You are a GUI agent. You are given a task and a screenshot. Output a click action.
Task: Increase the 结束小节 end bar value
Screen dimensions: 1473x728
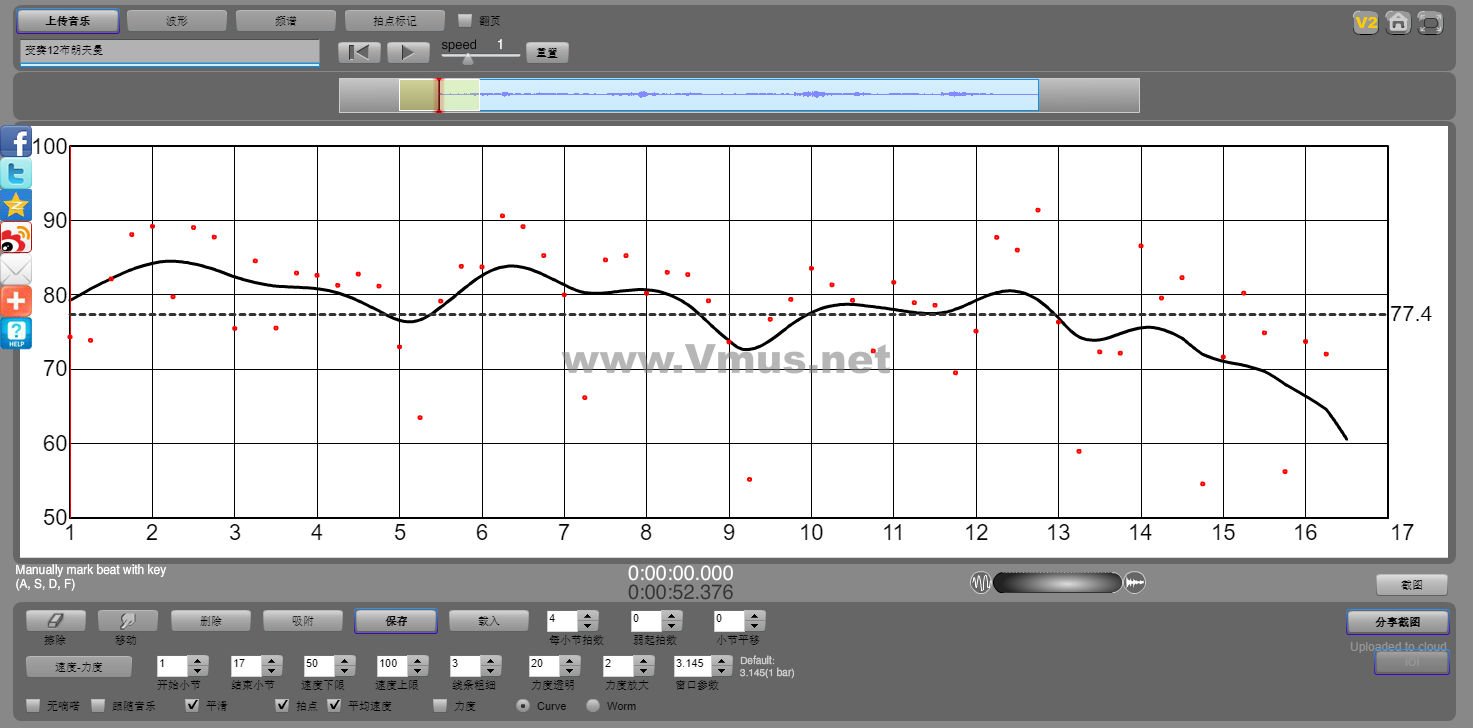click(x=270, y=660)
